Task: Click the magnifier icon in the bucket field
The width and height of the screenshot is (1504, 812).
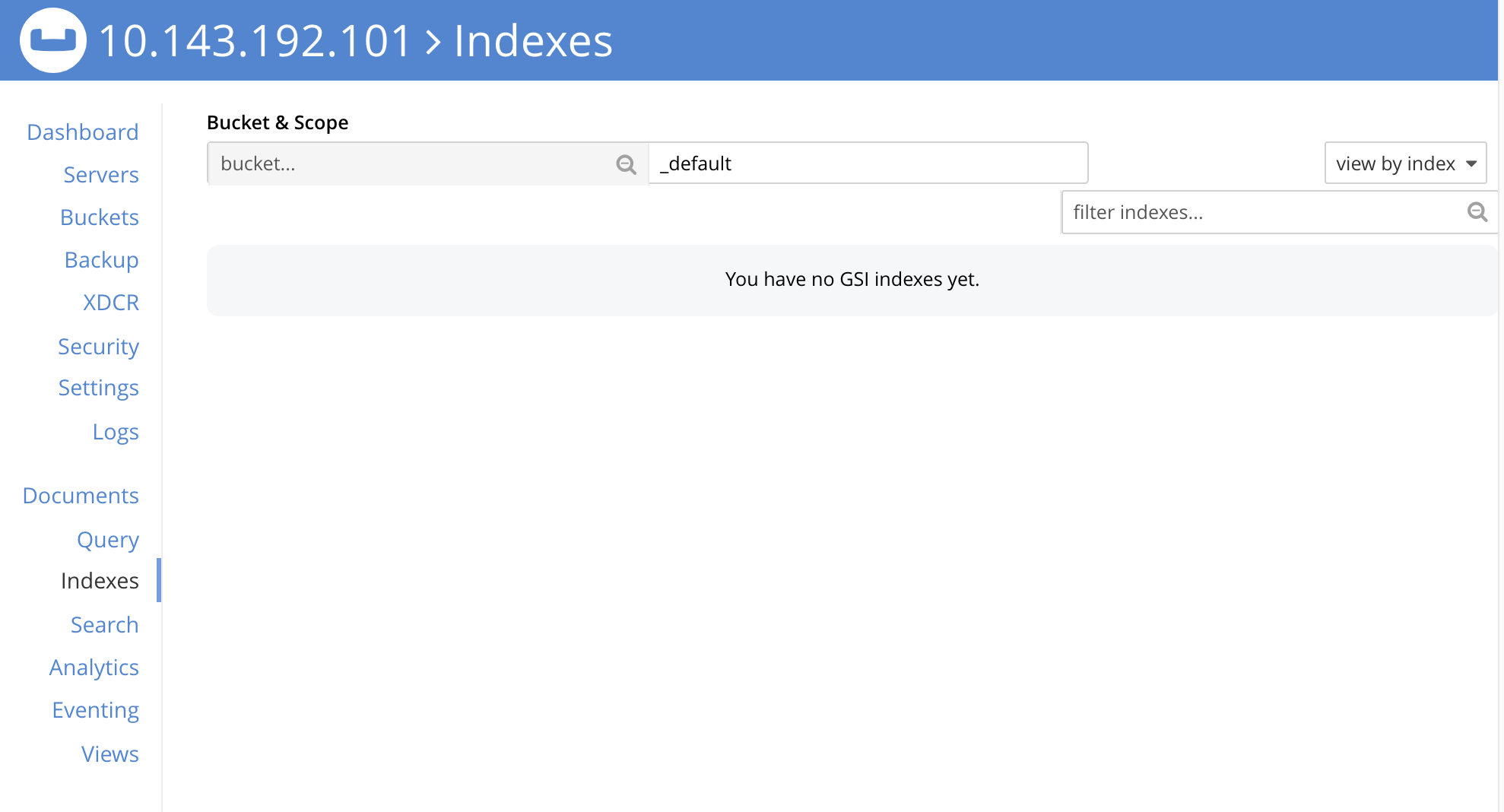Action: (625, 163)
